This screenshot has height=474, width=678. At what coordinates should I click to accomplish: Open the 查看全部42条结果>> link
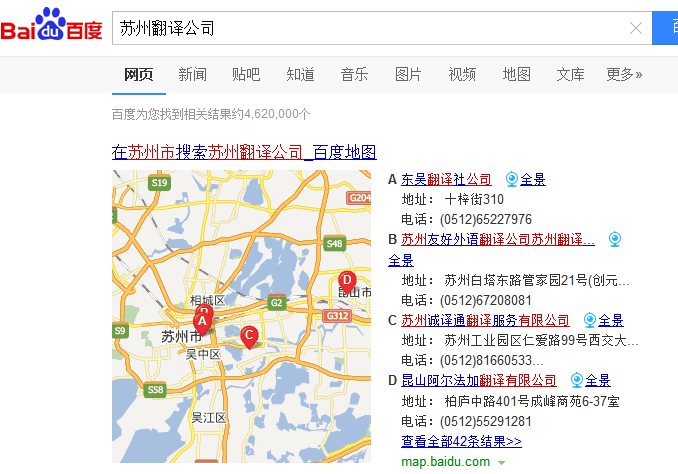coord(461,442)
